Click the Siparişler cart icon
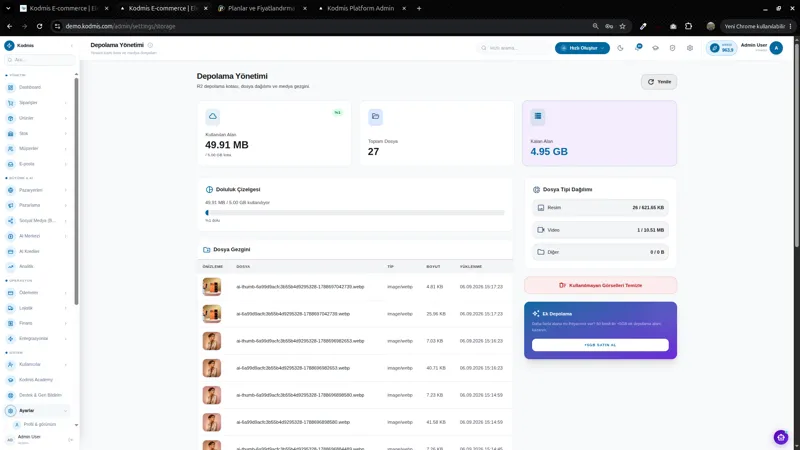The width and height of the screenshot is (800, 450). click(10, 103)
